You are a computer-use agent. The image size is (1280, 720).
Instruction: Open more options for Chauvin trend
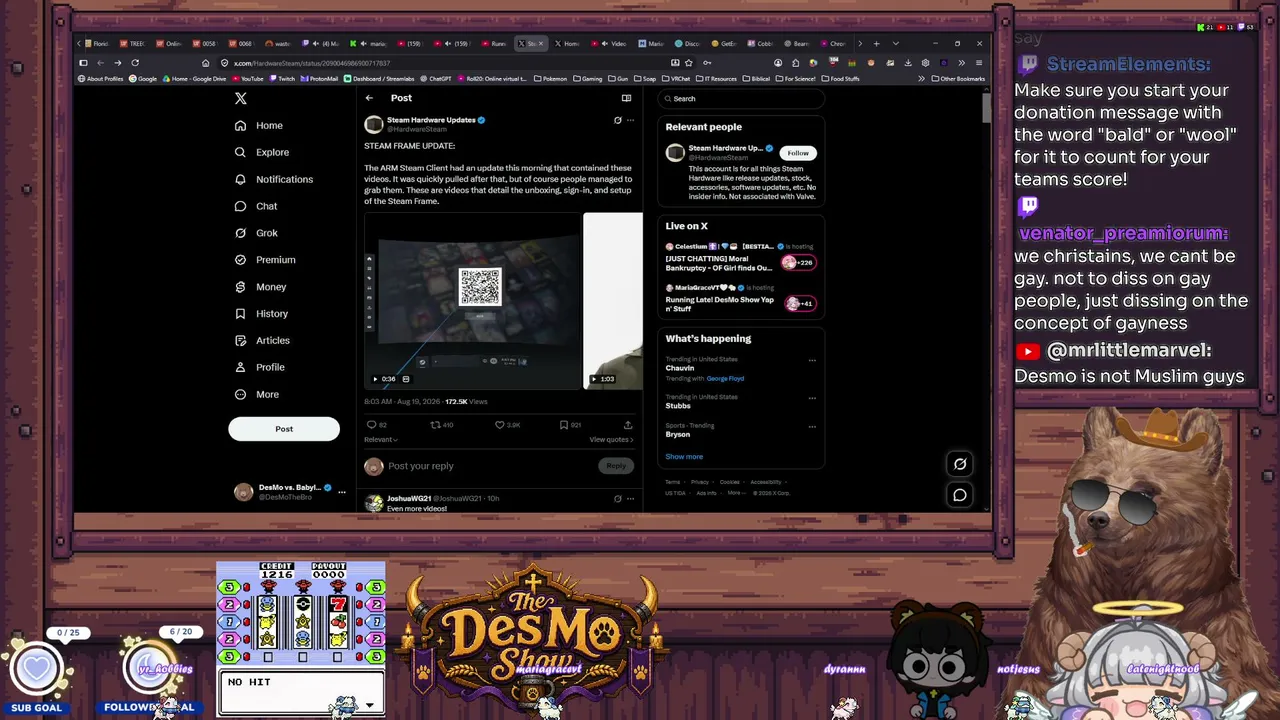click(x=812, y=360)
